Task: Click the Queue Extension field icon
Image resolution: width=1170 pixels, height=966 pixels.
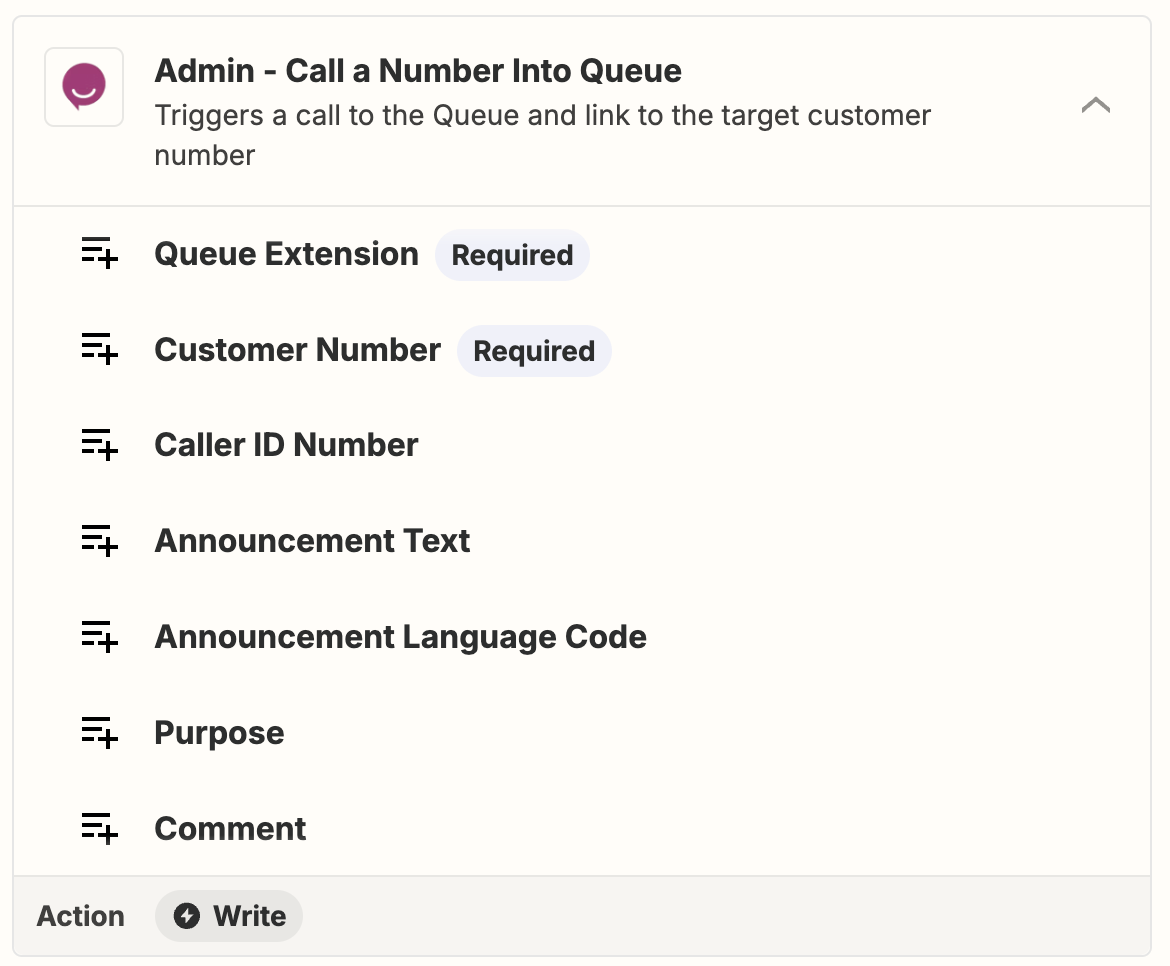Action: (x=99, y=253)
